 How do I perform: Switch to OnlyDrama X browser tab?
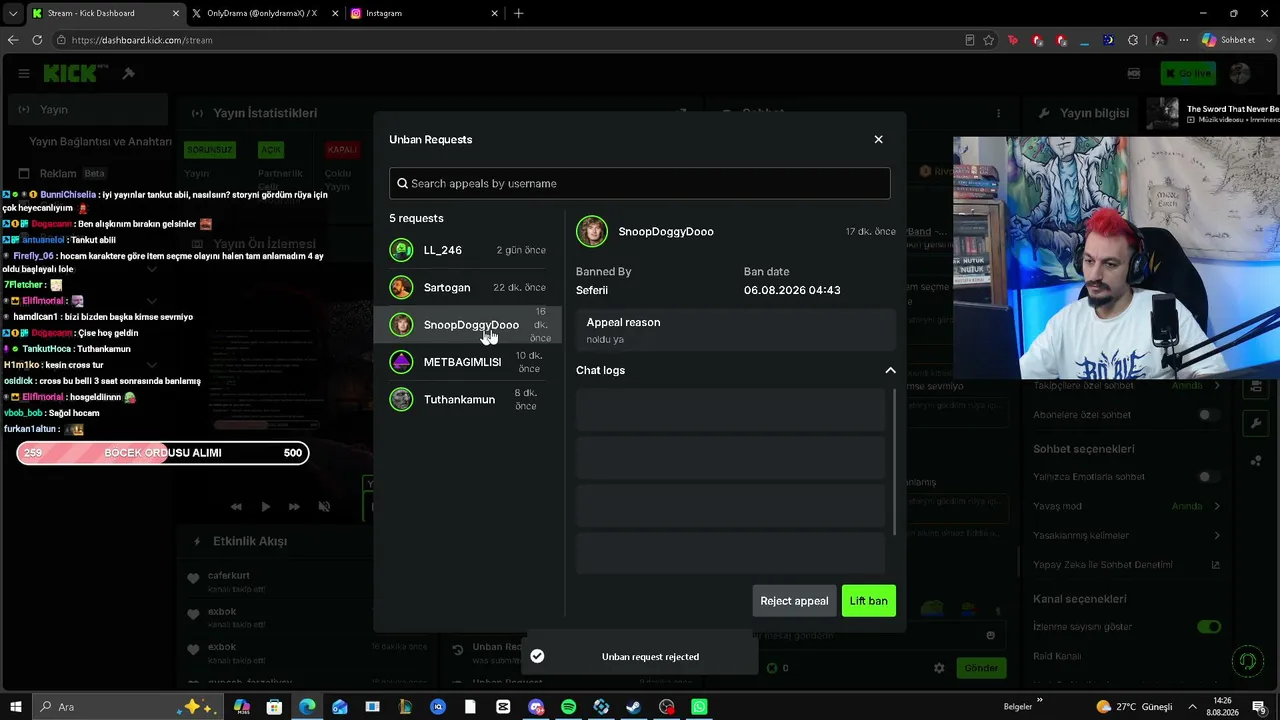pos(262,13)
